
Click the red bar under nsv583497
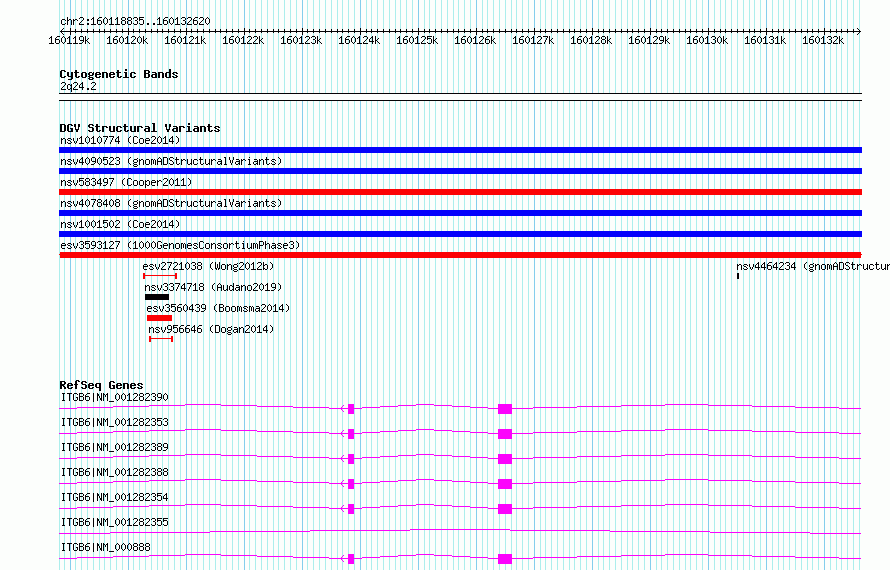460,192
